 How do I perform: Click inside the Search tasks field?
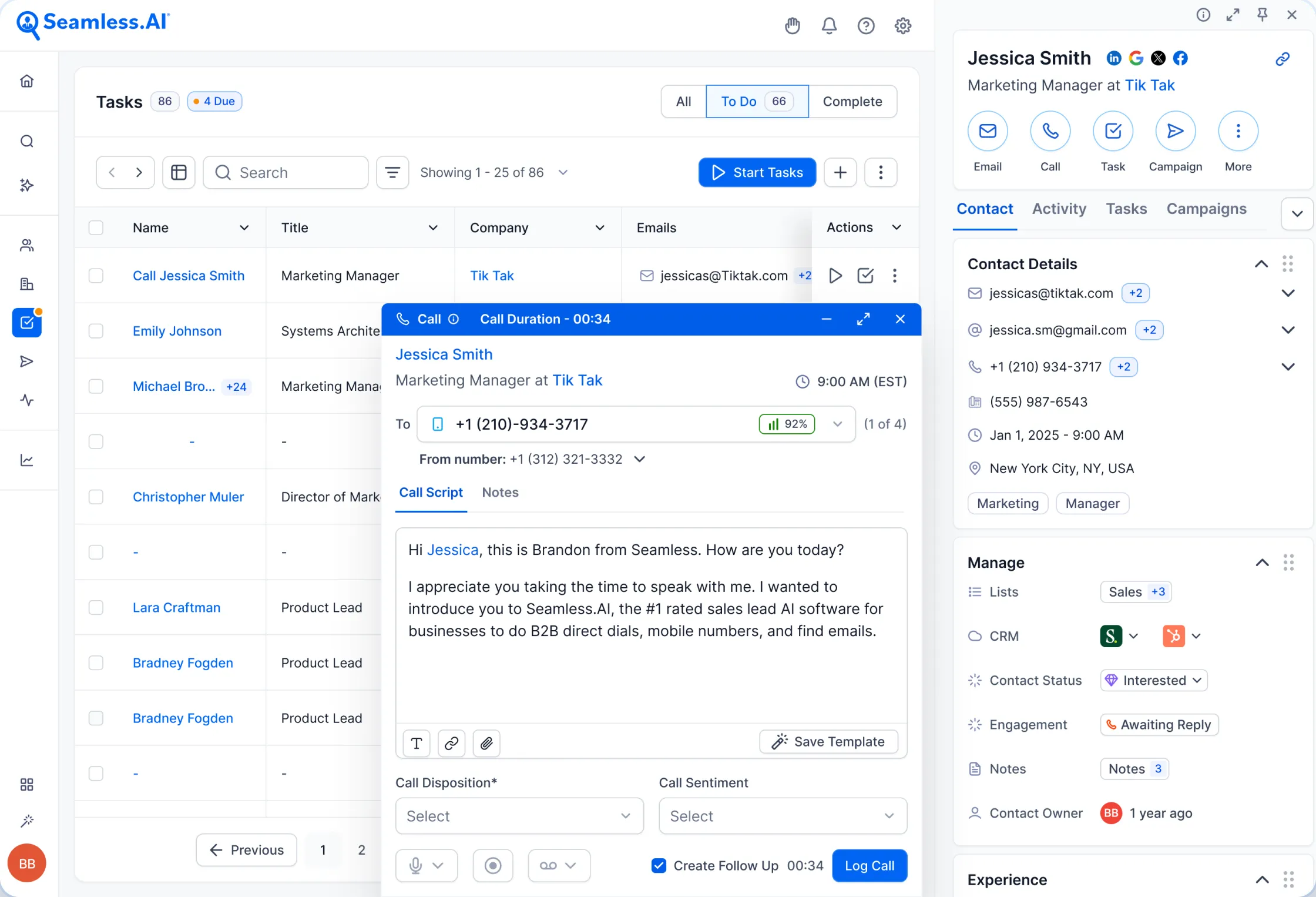click(x=286, y=172)
